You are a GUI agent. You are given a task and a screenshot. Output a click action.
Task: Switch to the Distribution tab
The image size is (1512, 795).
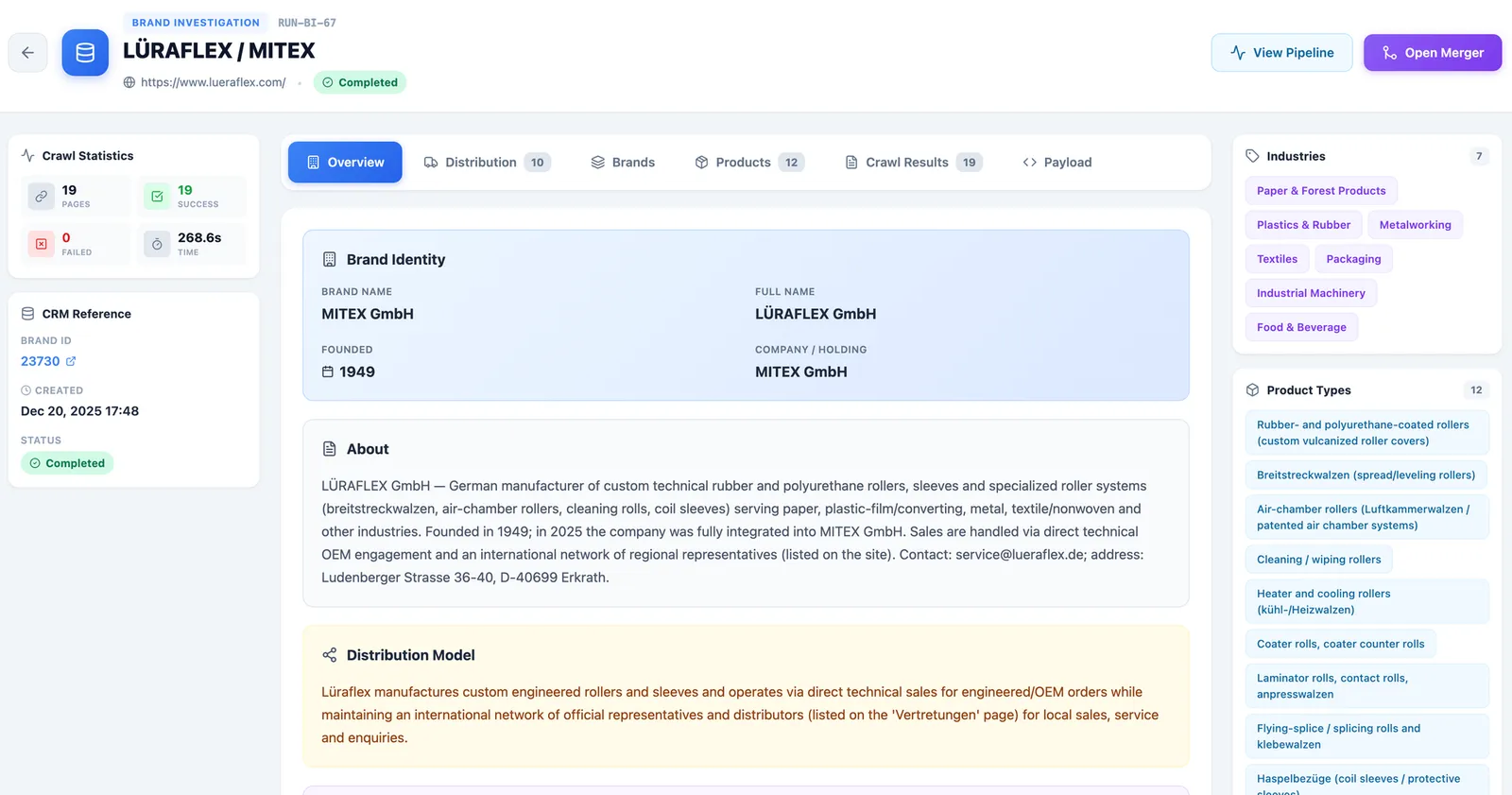click(487, 163)
